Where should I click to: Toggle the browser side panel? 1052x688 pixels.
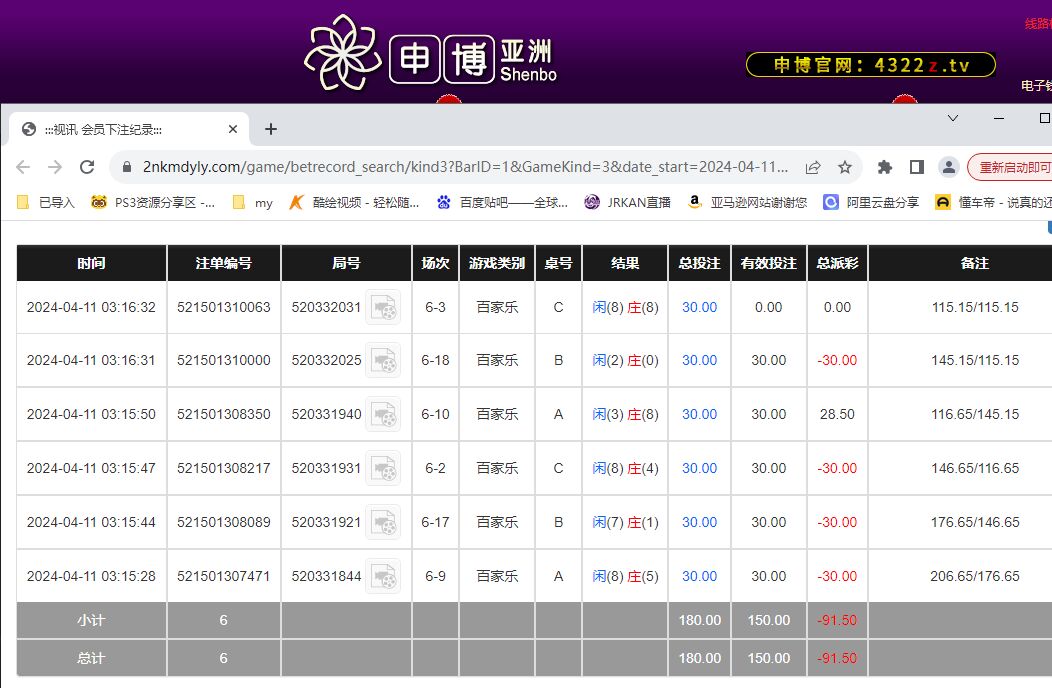pos(916,167)
